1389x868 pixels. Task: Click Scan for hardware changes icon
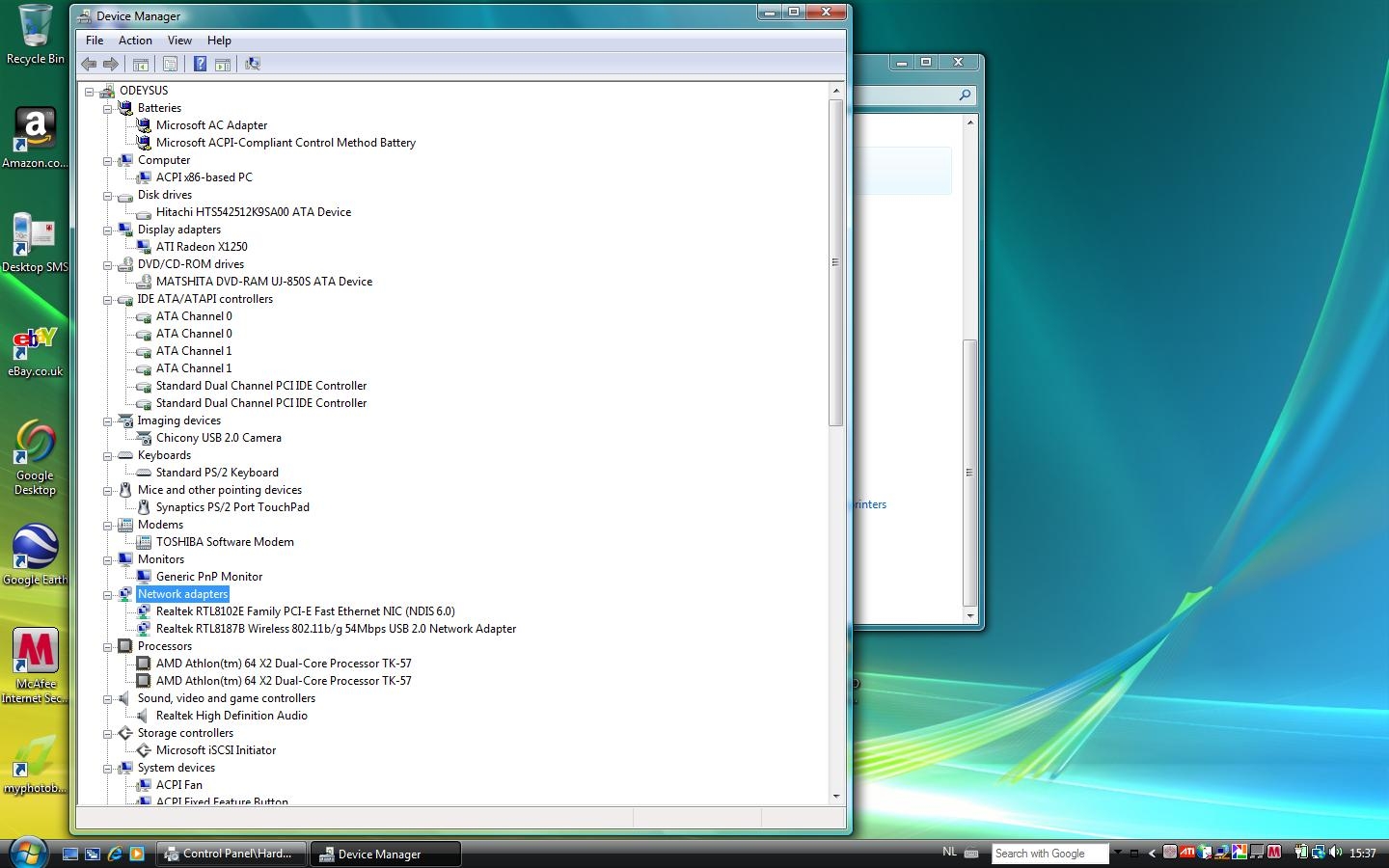[253, 64]
